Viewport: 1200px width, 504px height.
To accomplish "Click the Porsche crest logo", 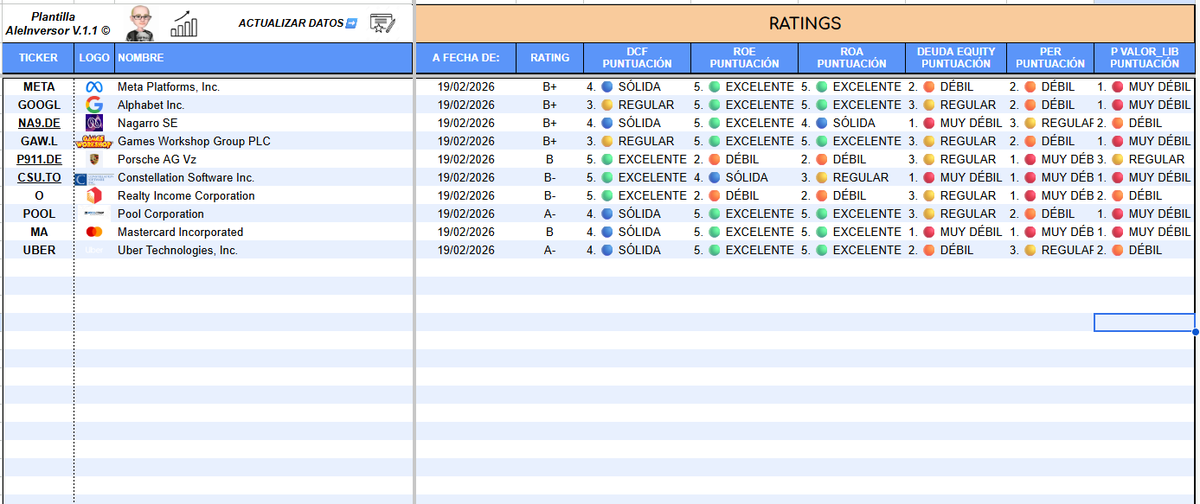I will tap(95, 159).
